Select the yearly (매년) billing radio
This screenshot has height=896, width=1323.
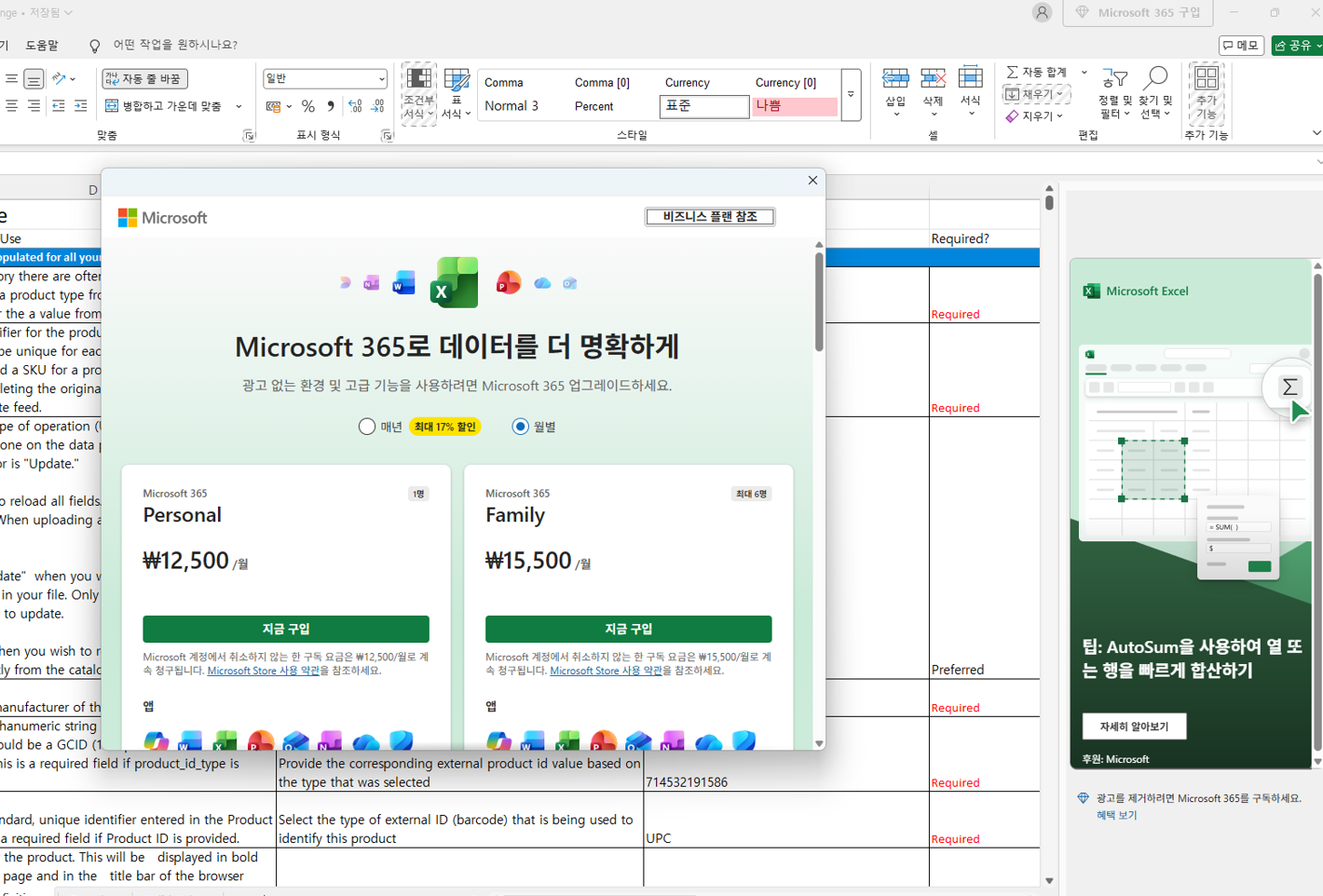367,427
